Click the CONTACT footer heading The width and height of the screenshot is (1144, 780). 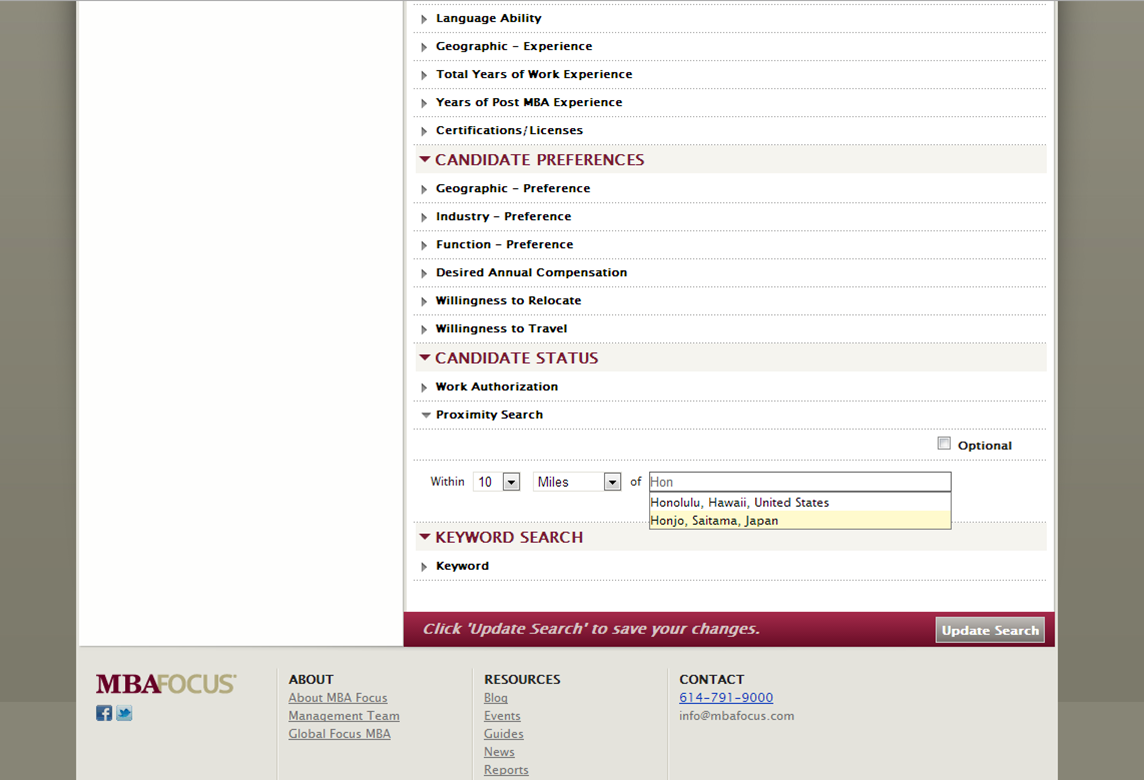tap(711, 679)
